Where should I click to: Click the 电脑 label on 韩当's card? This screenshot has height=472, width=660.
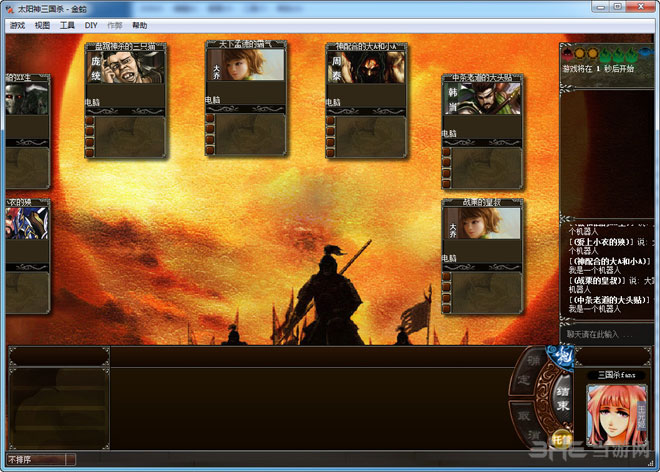click(449, 133)
